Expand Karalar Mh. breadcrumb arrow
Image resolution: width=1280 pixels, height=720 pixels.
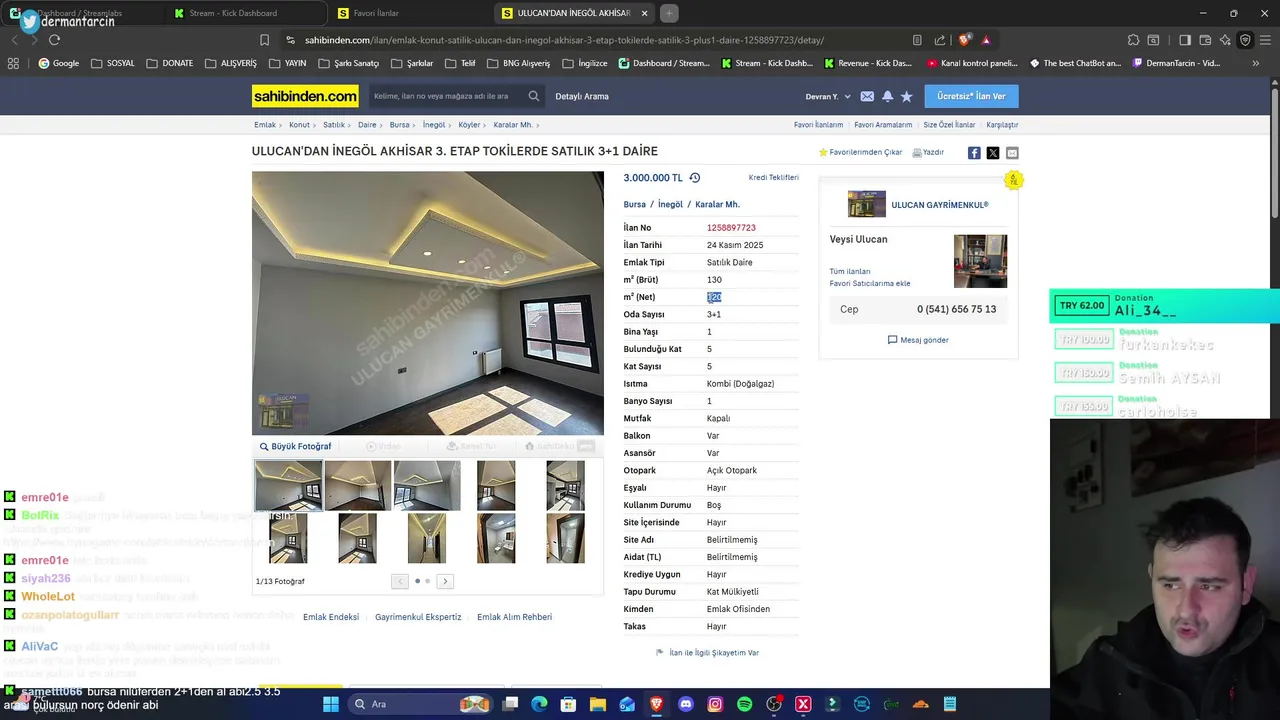538,125
